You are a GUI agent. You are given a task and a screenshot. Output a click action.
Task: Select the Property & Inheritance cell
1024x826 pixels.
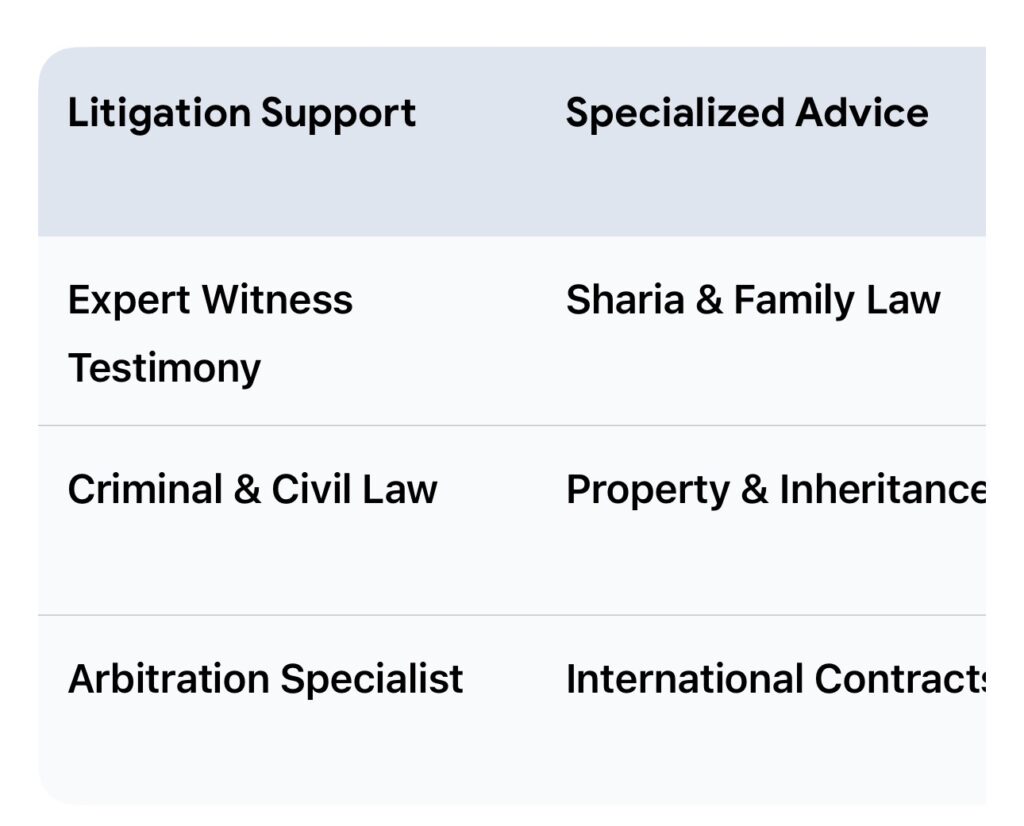click(775, 490)
